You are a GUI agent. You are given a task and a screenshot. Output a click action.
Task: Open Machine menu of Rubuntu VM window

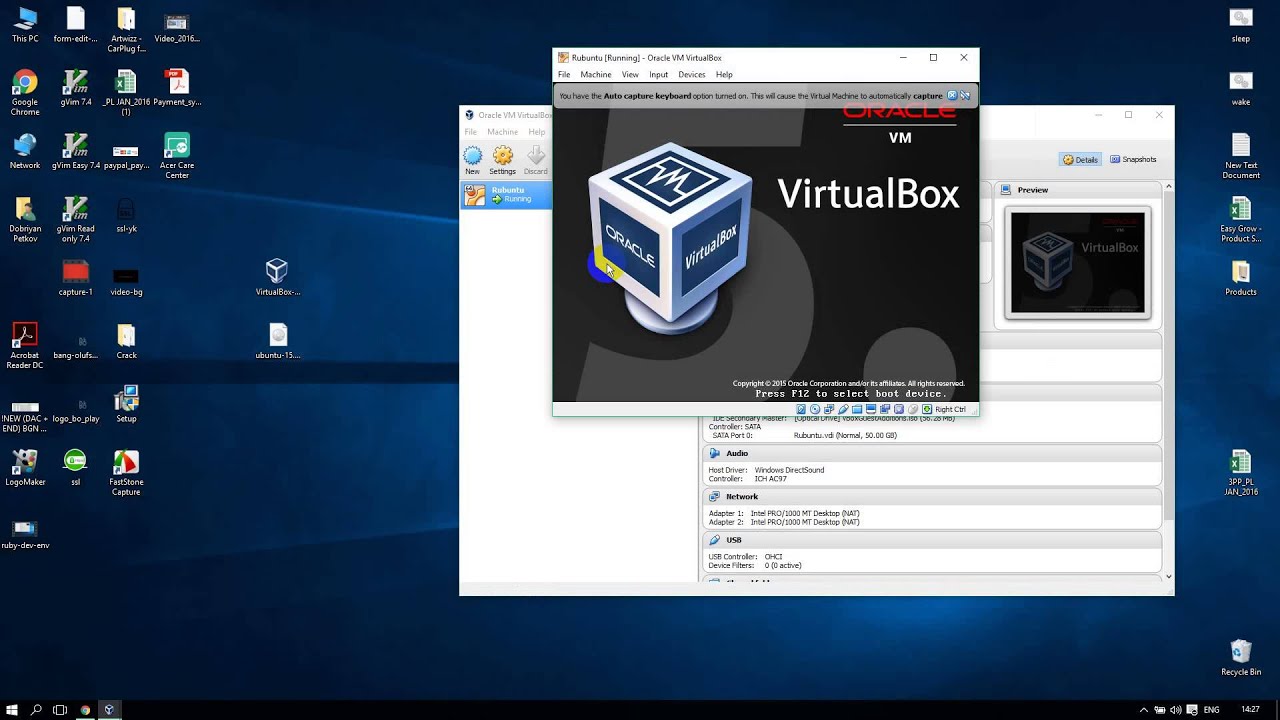pyautogui.click(x=596, y=75)
